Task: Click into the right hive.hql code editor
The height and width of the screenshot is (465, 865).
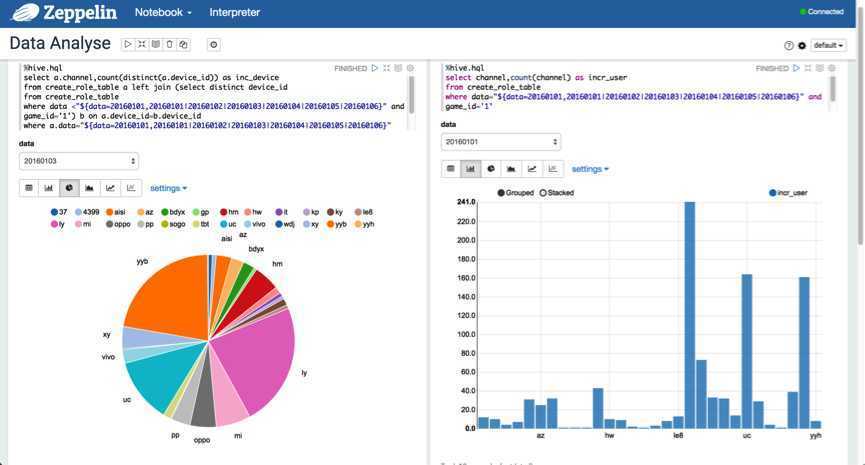Action: click(x=634, y=87)
